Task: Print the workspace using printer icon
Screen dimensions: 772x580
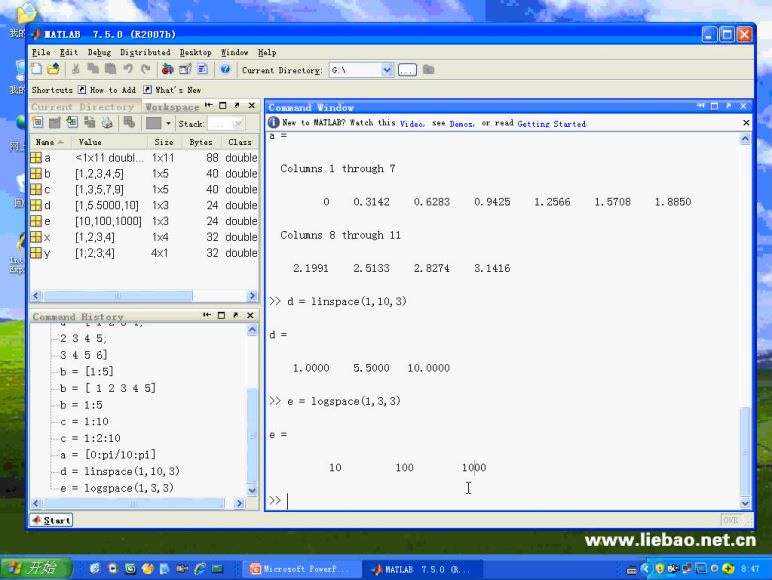Action: click(107, 123)
